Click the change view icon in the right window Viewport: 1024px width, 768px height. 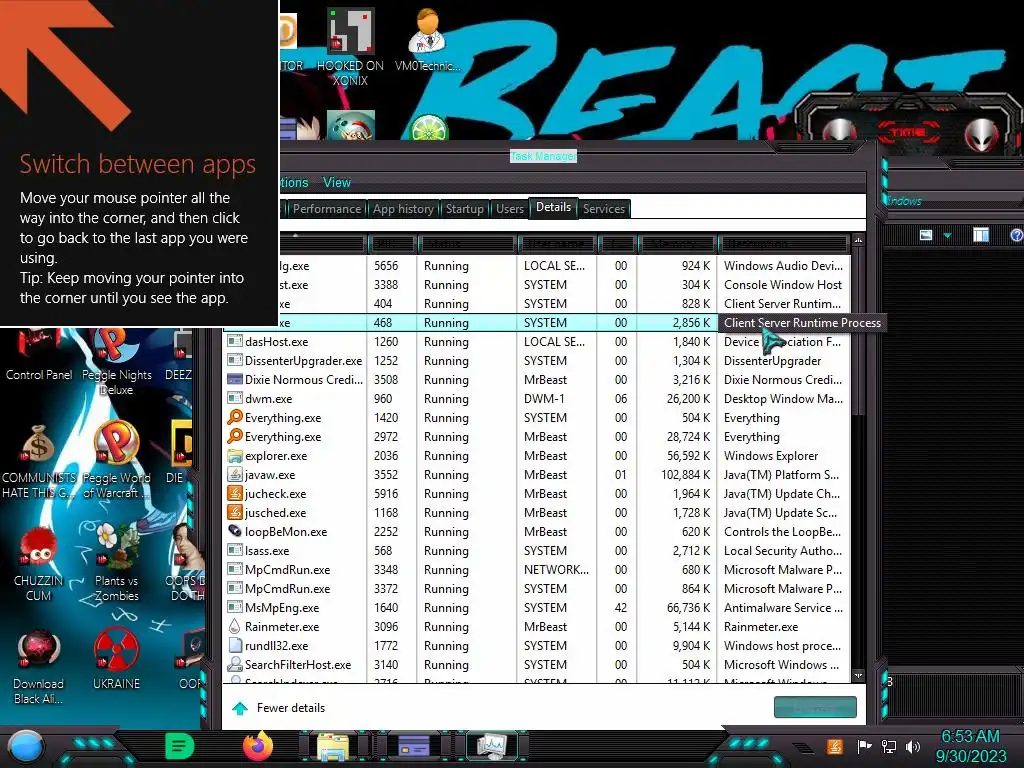[925, 235]
